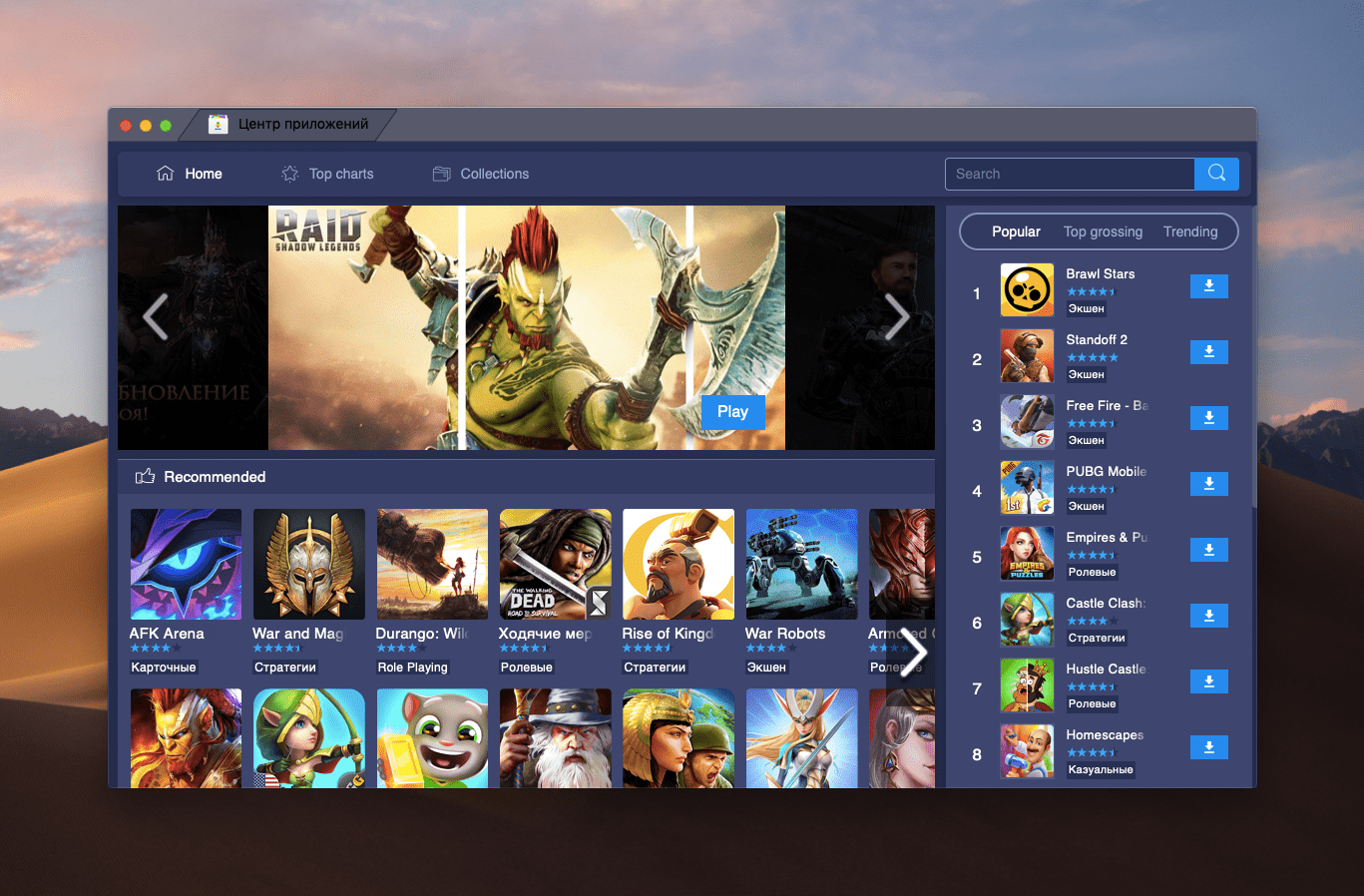Select the Top grossing ranking tab
The image size is (1364, 896).
[x=1103, y=231]
